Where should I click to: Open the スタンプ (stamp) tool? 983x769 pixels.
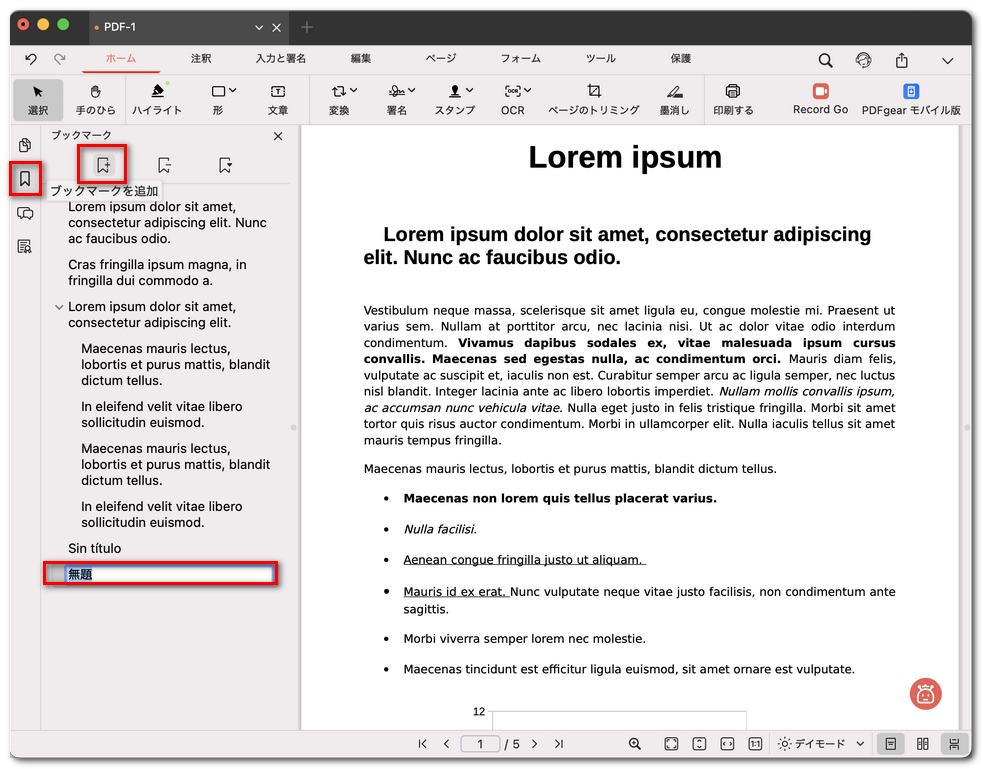point(455,96)
